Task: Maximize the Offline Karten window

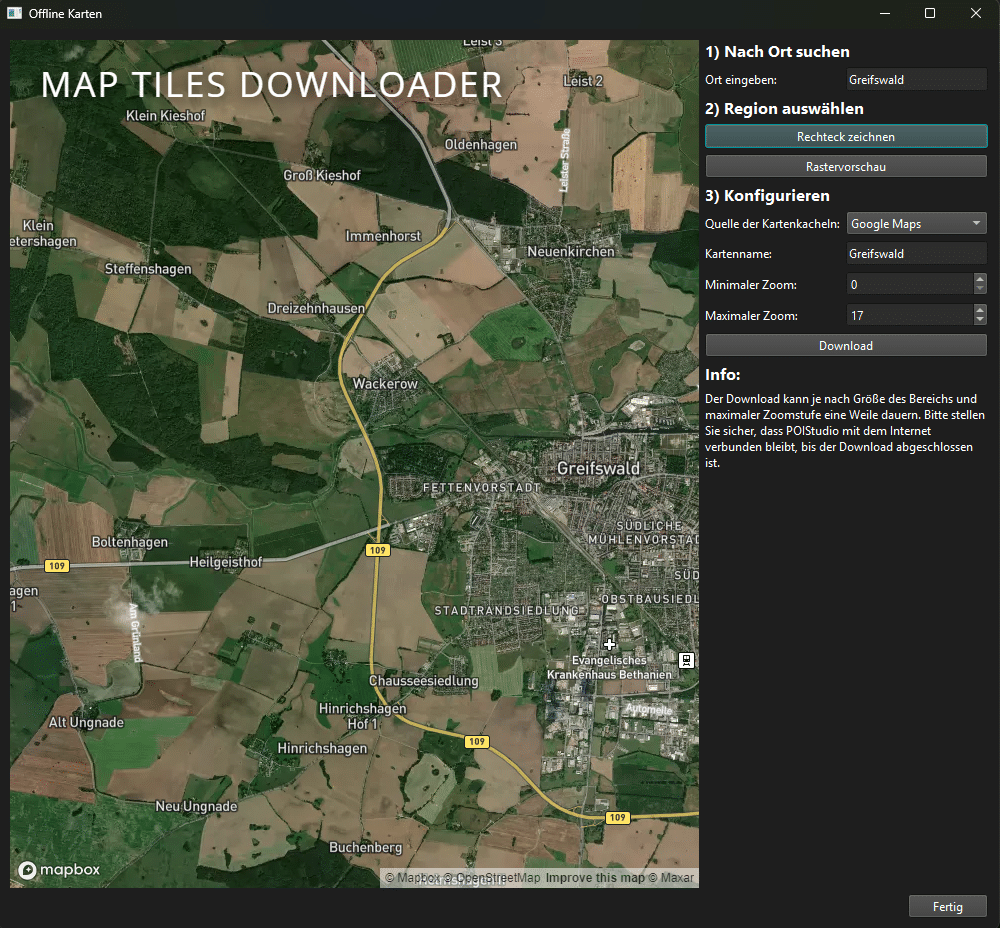Action: 930,14
